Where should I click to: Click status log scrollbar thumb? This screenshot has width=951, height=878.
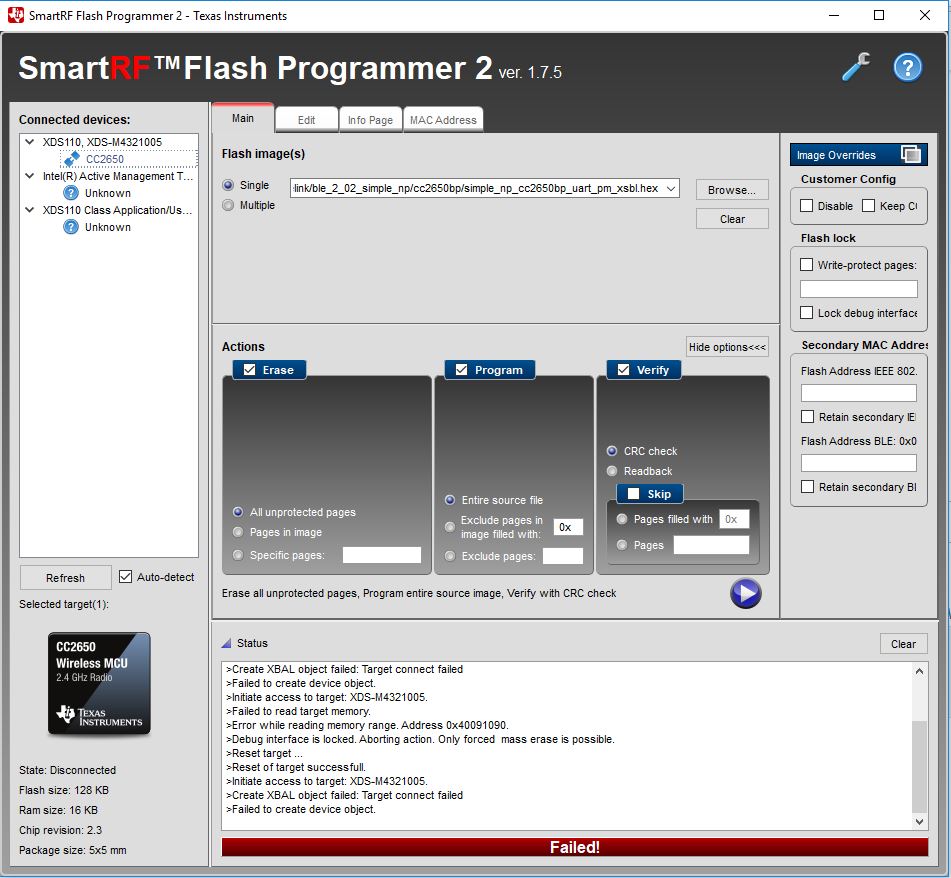click(919, 766)
